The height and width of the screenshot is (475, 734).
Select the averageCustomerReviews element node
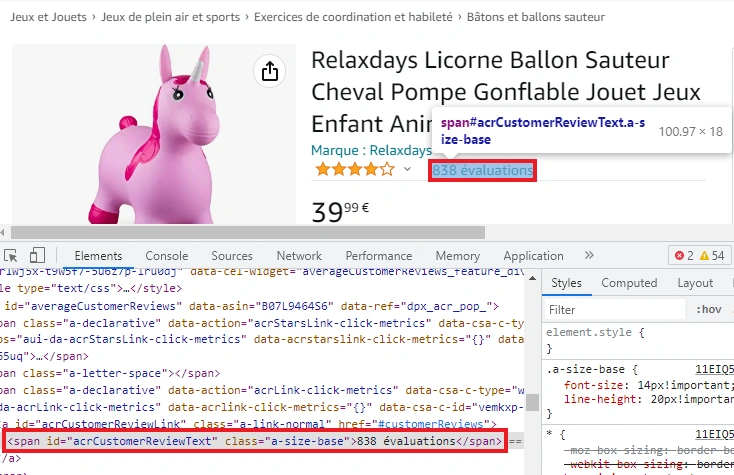pos(250,307)
